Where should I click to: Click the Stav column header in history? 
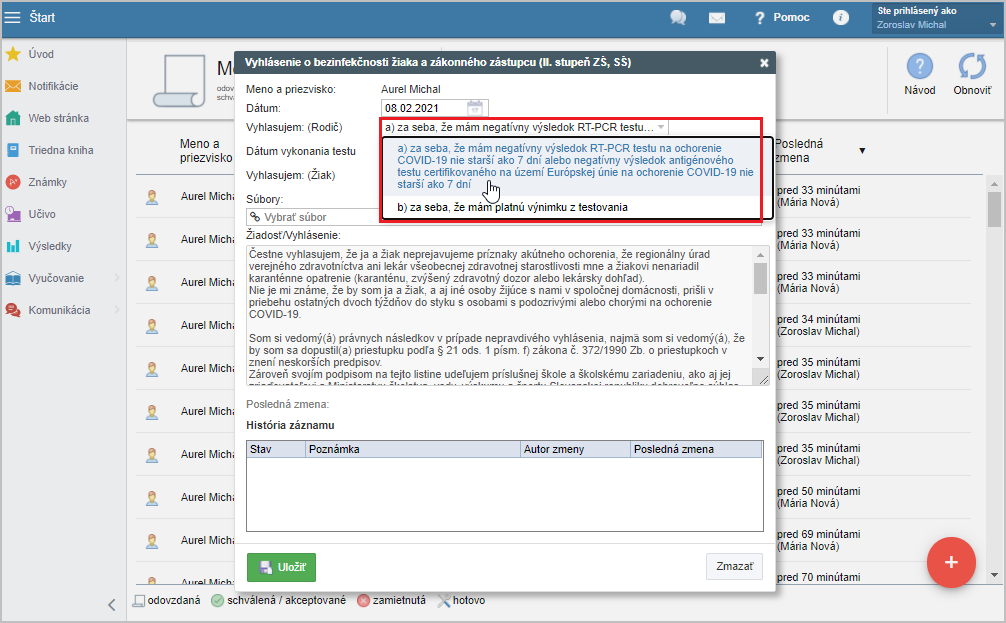(276, 449)
